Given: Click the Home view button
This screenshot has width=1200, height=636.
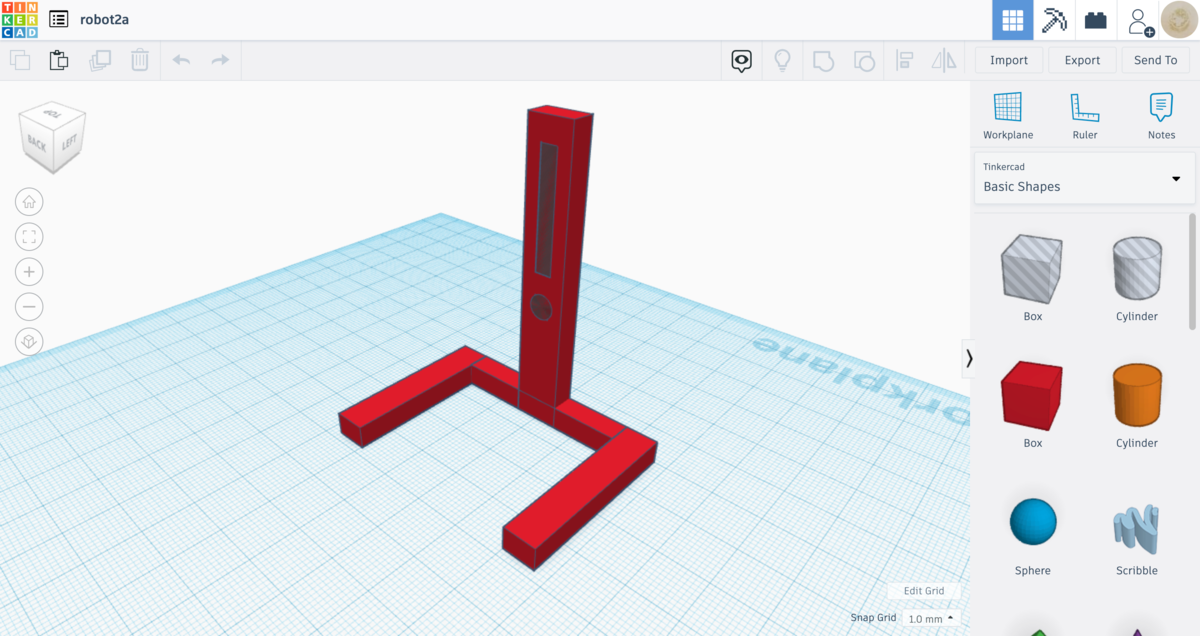Looking at the screenshot, I should [x=29, y=202].
